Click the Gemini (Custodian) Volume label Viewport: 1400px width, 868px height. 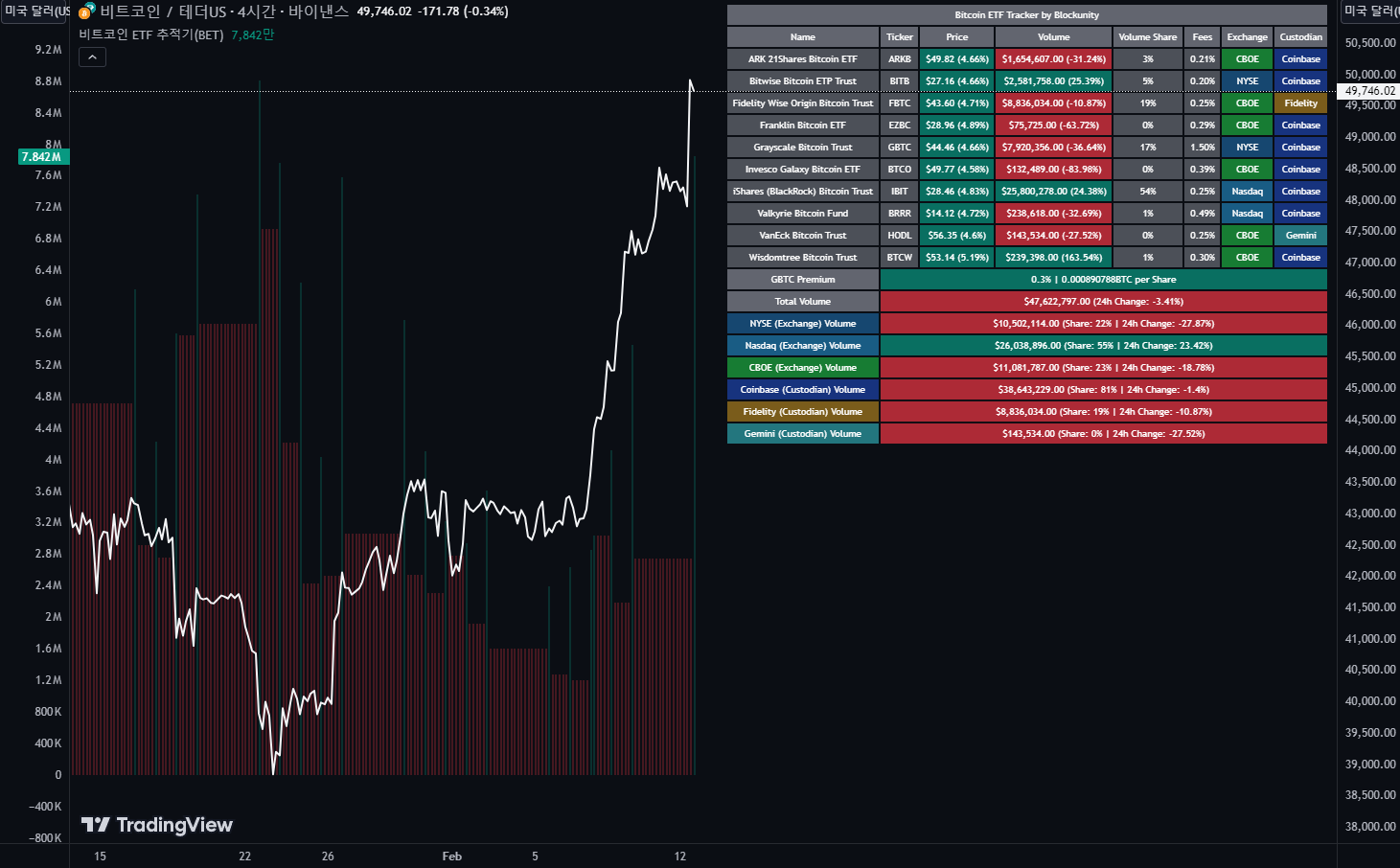tap(803, 434)
